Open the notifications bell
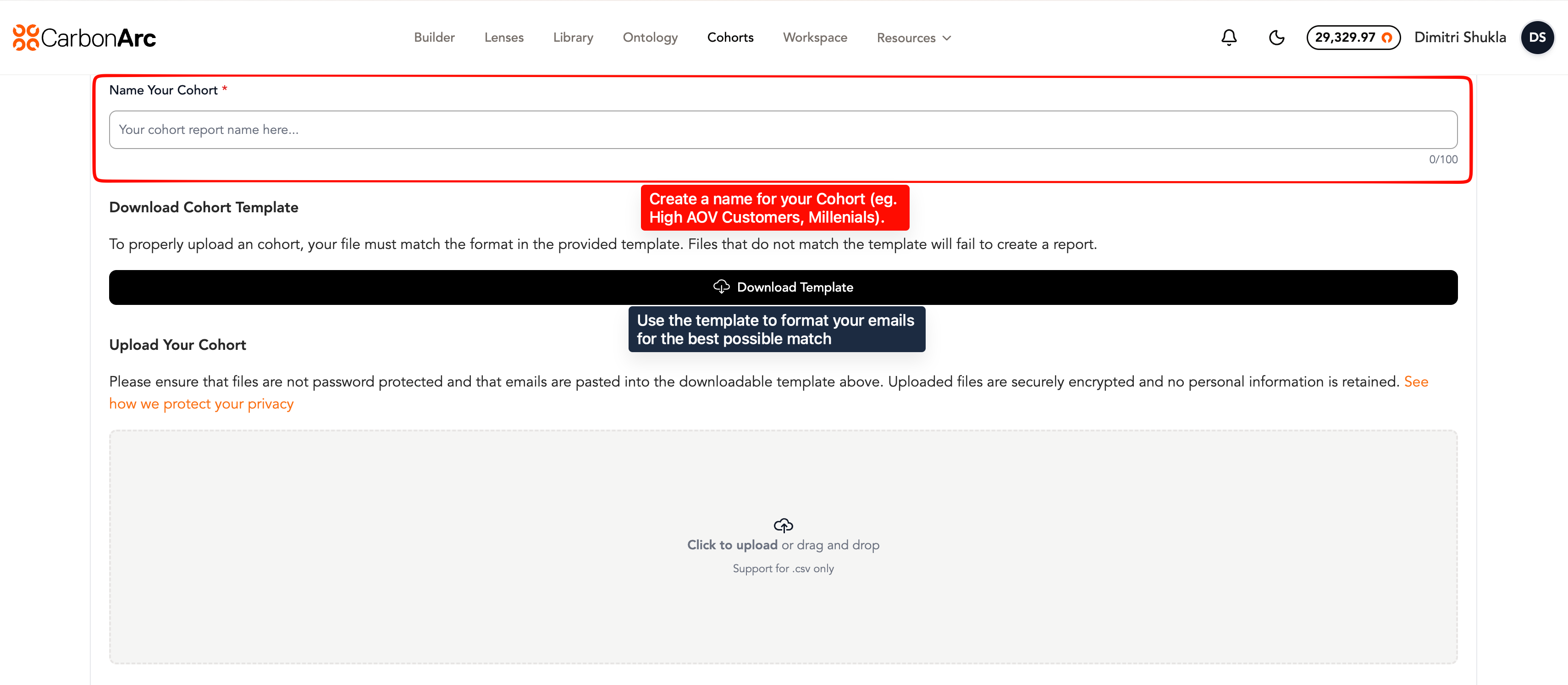This screenshot has height=685, width=1568. [1228, 38]
